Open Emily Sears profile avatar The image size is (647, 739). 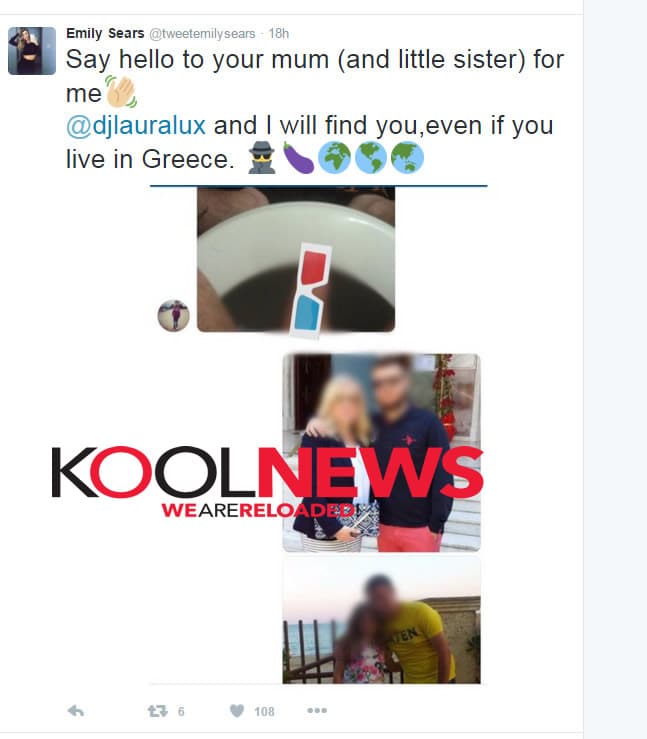(32, 51)
